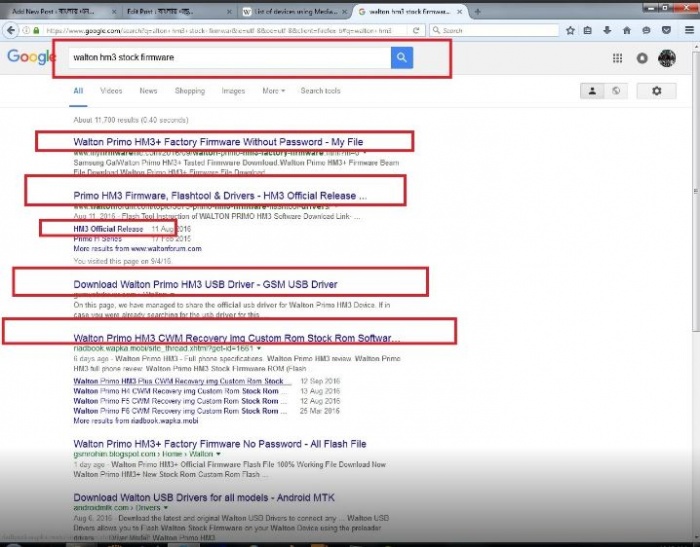Screen dimensions: 700x547
Task: Click the Firefox toolbar Search box
Action: pos(494,30)
